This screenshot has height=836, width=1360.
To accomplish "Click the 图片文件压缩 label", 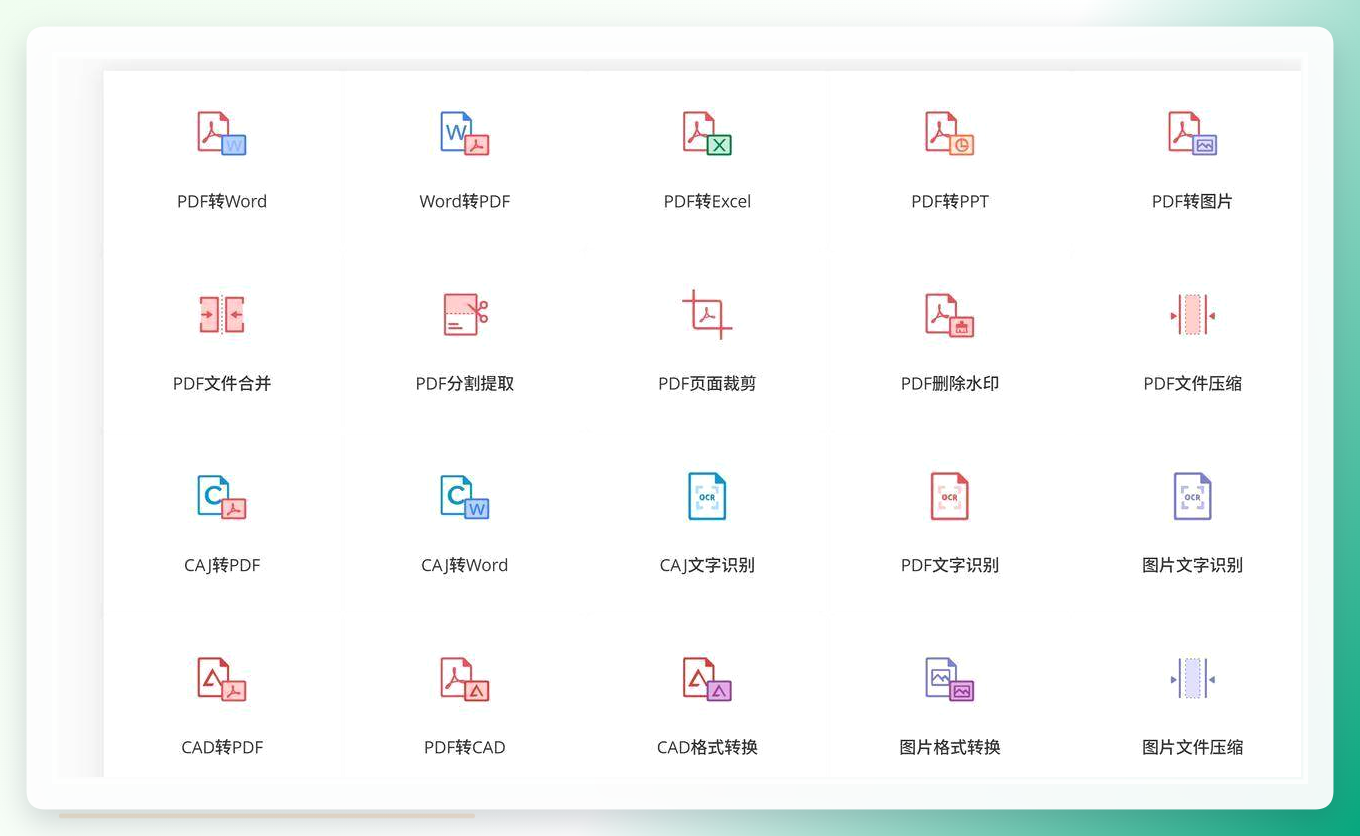I will point(1193,747).
